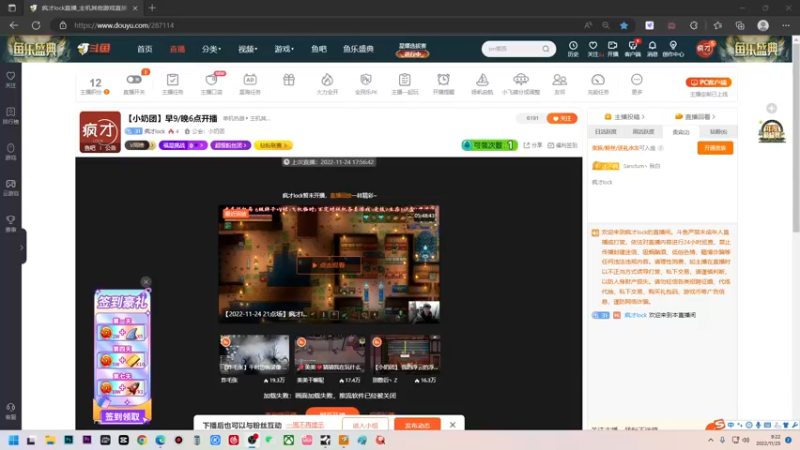Viewport: 800px width, 450px height.
Task: Click the 签到领取 sign-in reward button
Action: [122, 417]
